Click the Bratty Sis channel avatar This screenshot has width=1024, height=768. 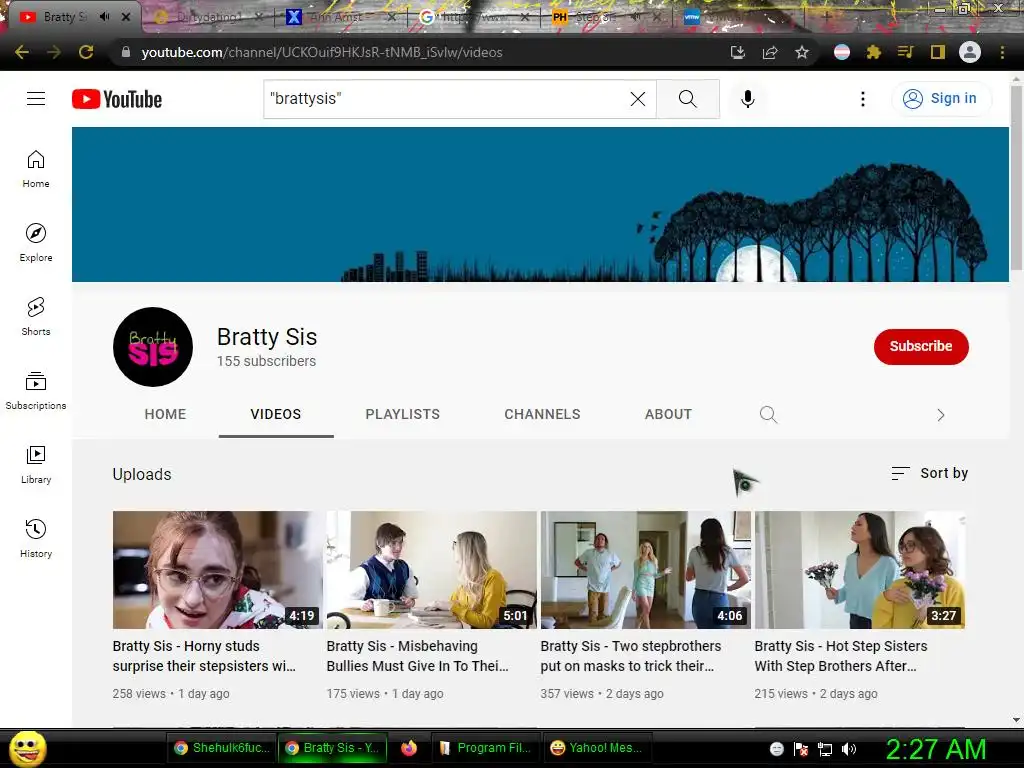click(x=153, y=347)
